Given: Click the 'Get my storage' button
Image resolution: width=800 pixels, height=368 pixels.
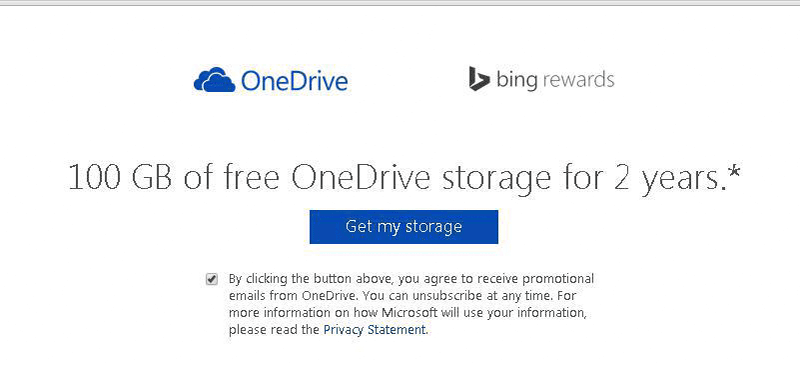Looking at the screenshot, I should pyautogui.click(x=404, y=227).
